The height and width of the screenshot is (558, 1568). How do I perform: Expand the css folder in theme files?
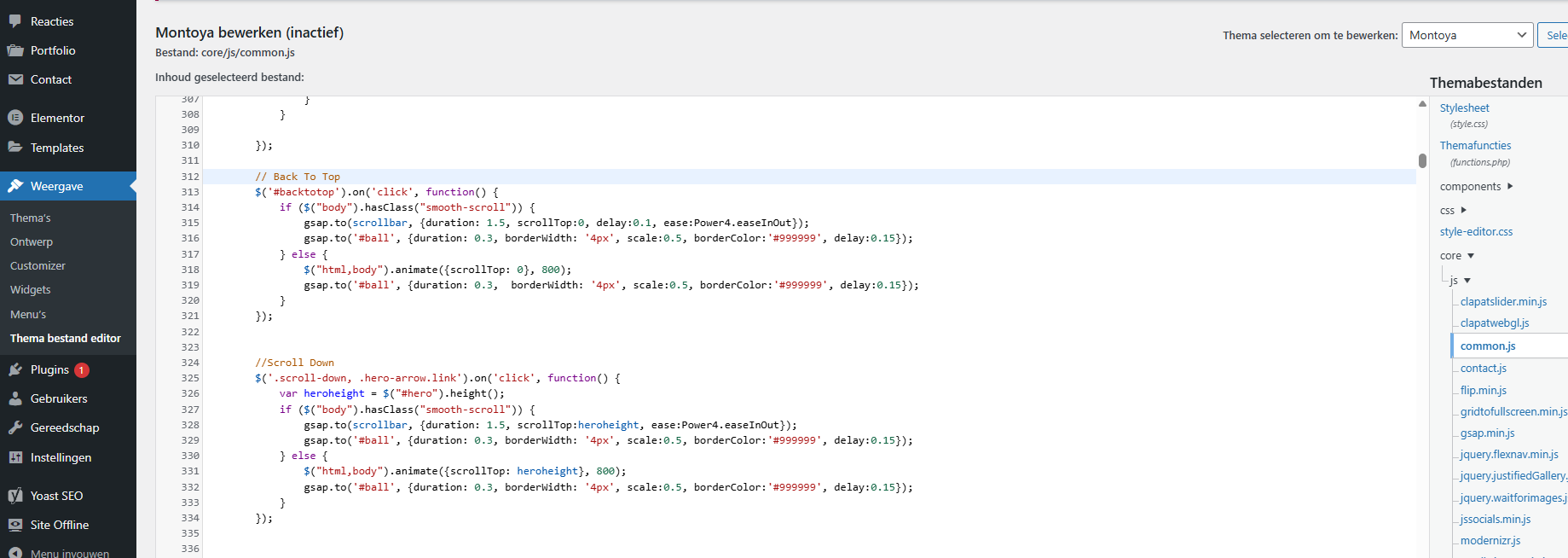point(1453,210)
